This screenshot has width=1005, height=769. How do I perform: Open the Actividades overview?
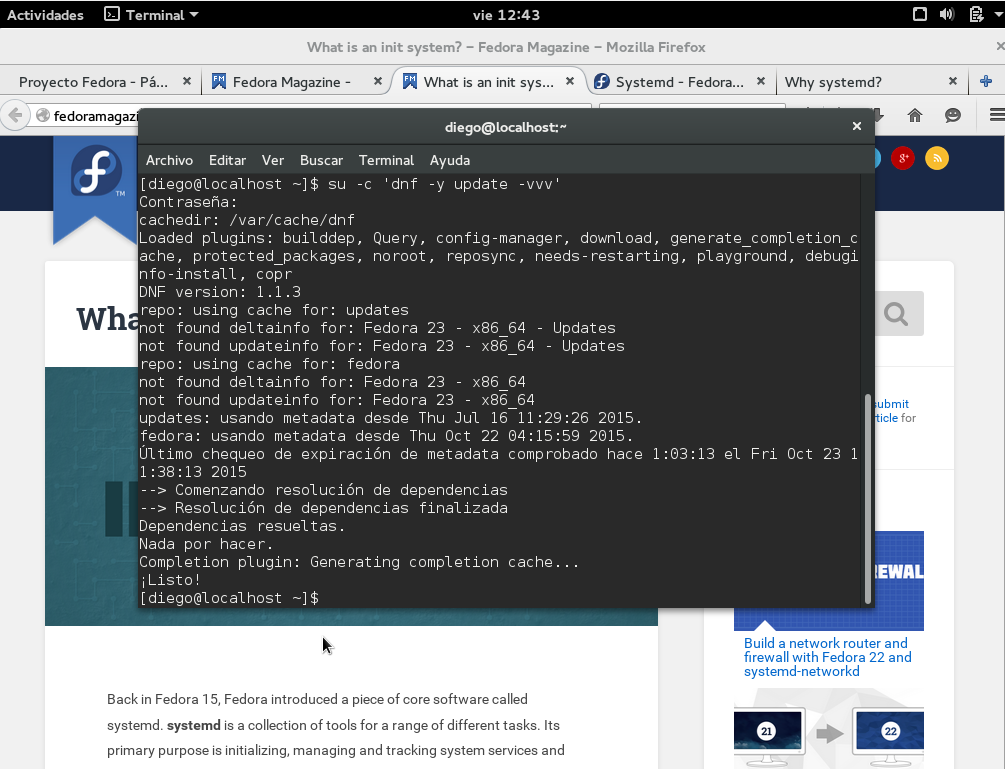[45, 15]
